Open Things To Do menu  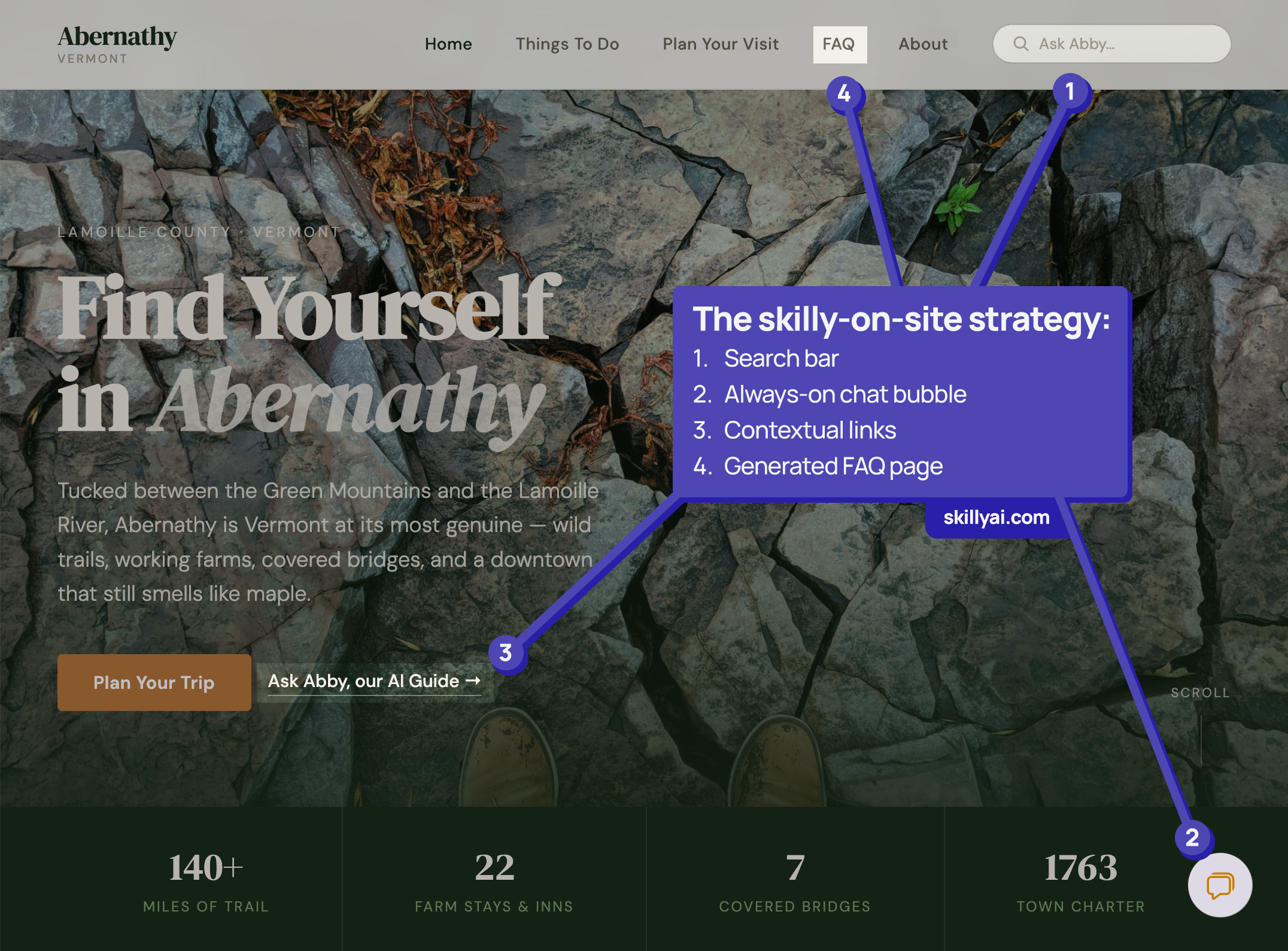pyautogui.click(x=567, y=44)
